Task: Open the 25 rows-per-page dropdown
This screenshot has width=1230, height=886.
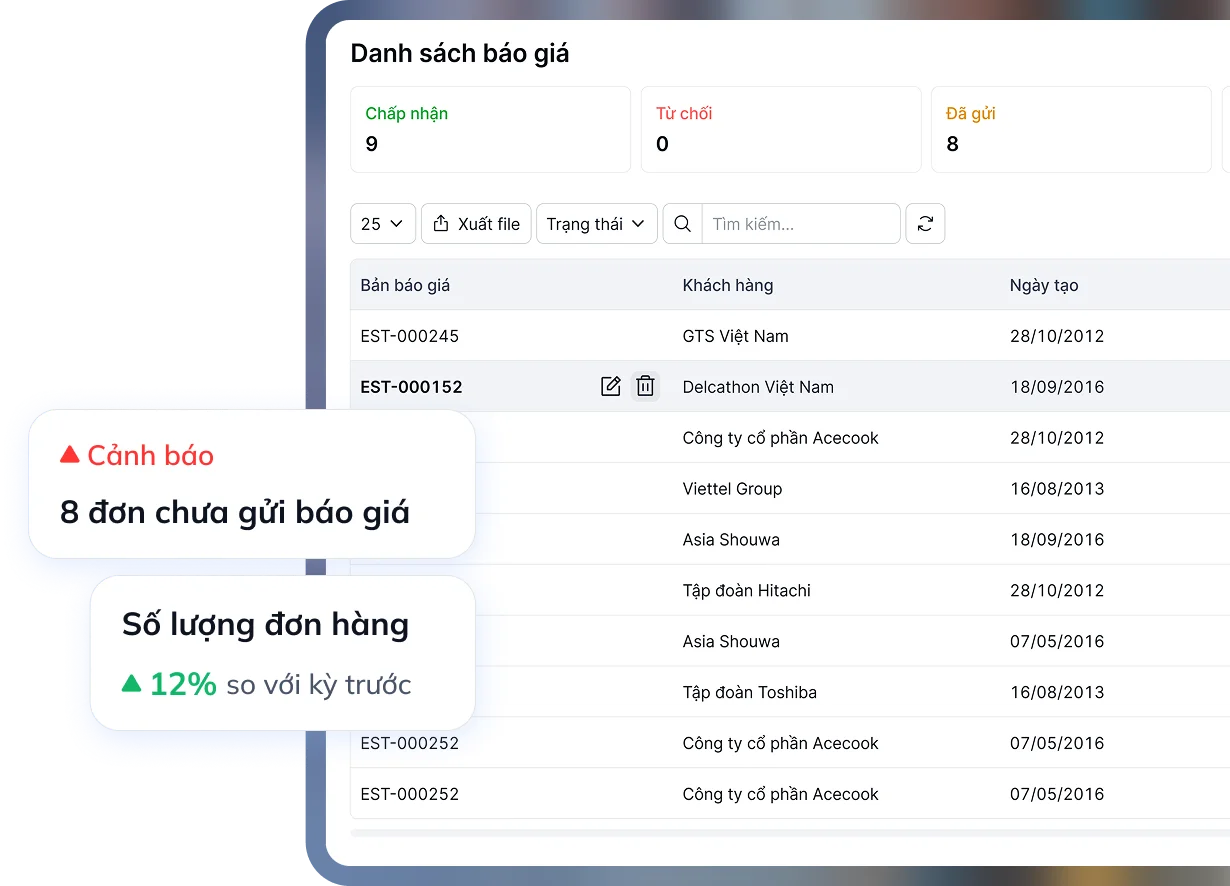Action: (383, 224)
